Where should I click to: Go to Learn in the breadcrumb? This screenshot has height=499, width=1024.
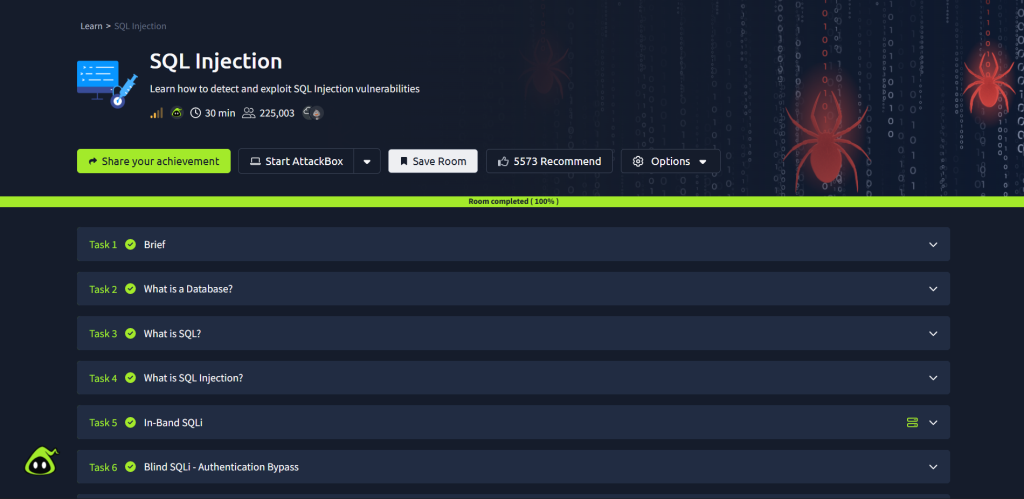pos(91,26)
